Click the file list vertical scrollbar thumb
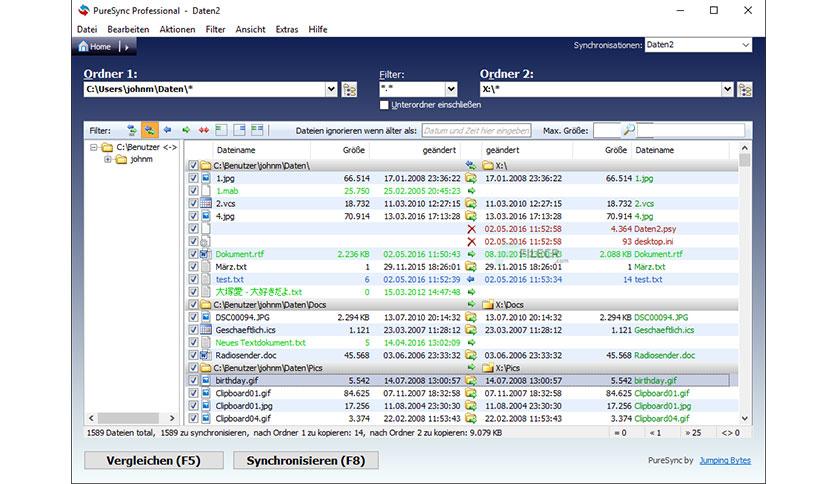The width and height of the screenshot is (836, 484). [745, 160]
